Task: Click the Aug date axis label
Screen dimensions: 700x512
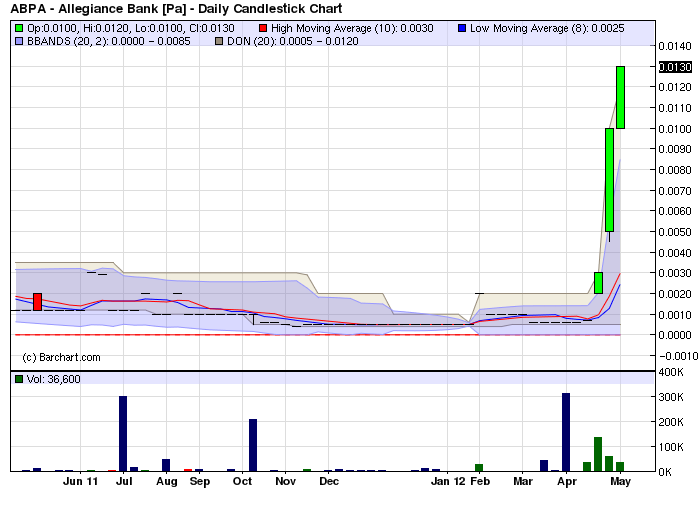Action: point(167,481)
